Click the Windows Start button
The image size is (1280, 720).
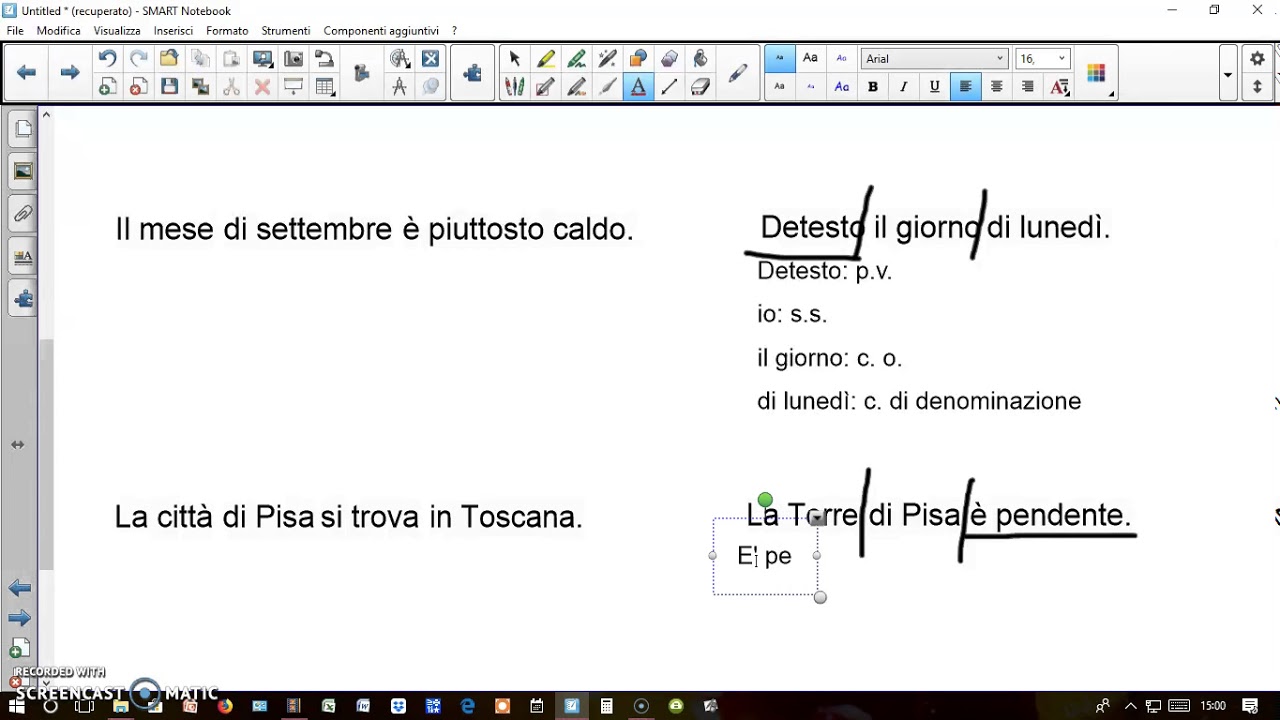(x=16, y=706)
